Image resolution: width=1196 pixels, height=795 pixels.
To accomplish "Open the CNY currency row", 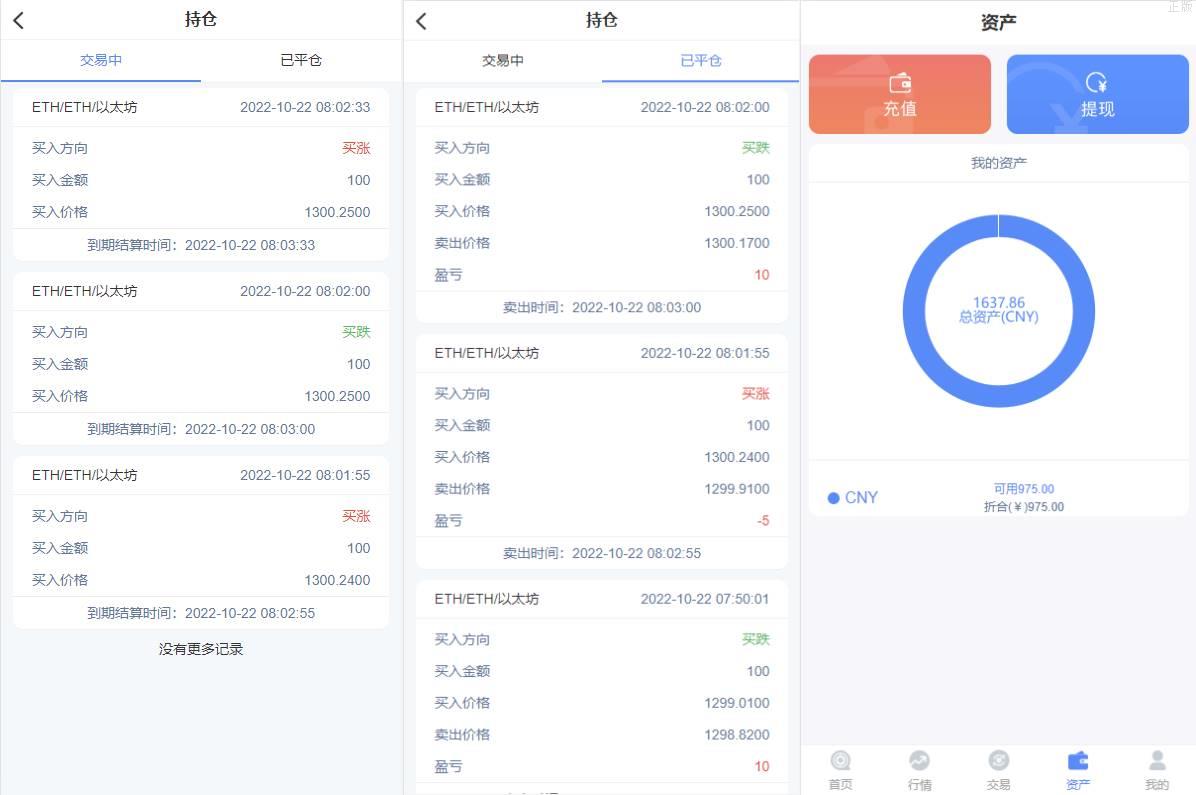I will tap(998, 497).
